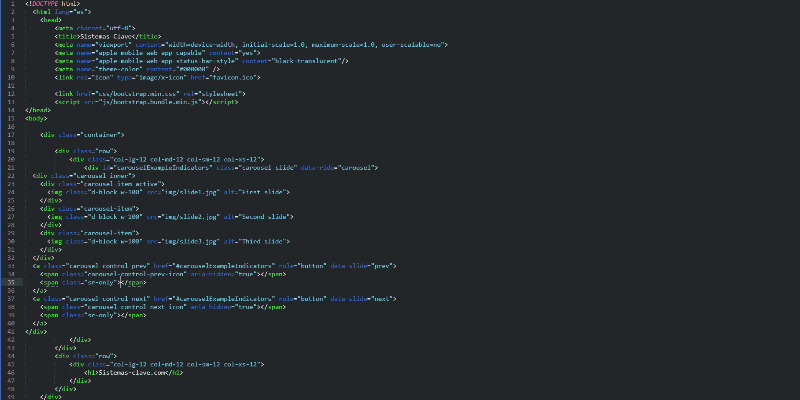800x400 pixels.
Task: Click the opening <body> tag
Action: pos(36,118)
